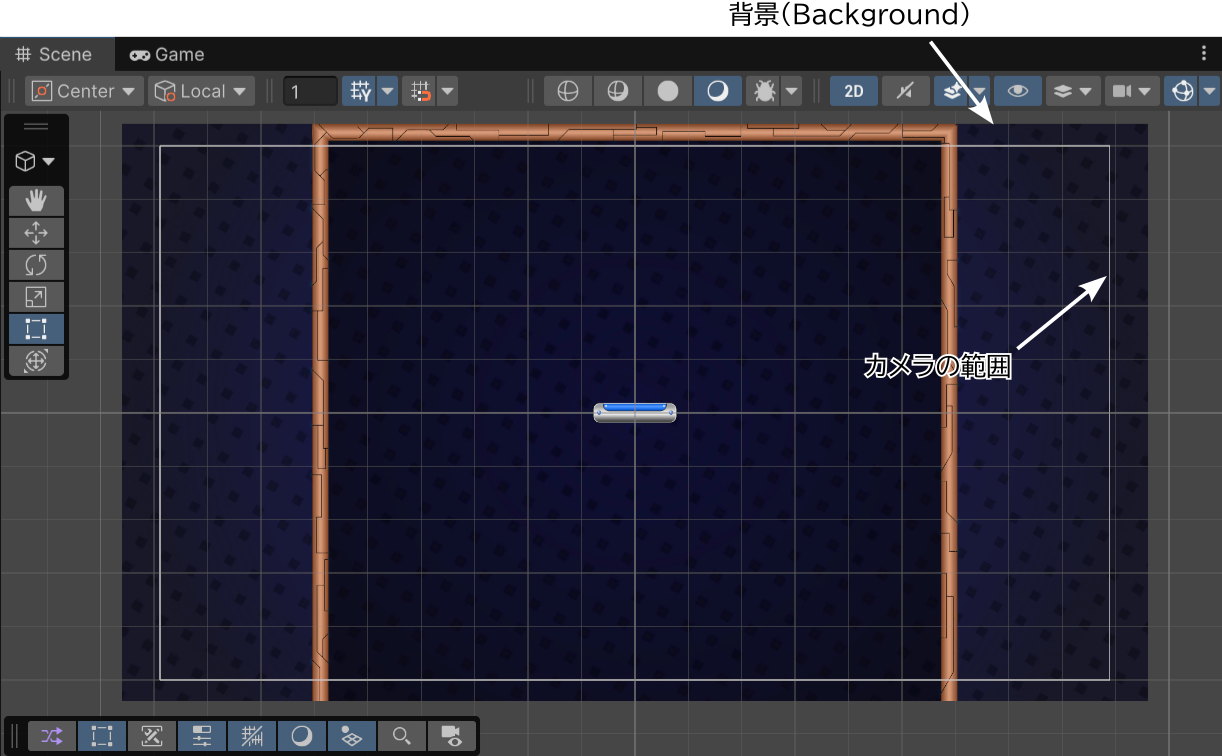
Task: Grab the tools overlay drag handle
Action: 36,127
